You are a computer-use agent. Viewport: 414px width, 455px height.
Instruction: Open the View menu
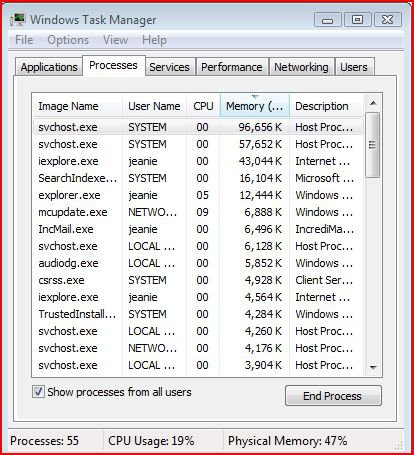pyautogui.click(x=115, y=40)
